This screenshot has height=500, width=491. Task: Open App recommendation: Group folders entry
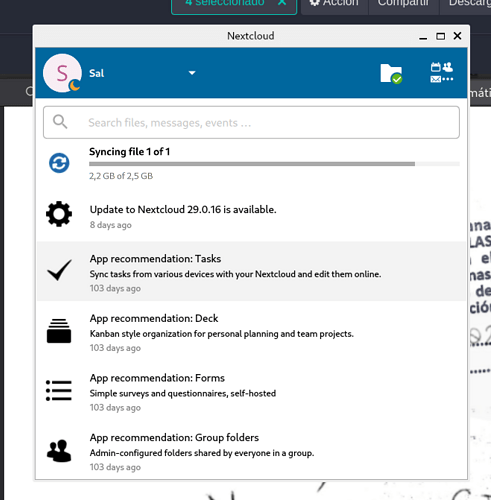(251, 451)
